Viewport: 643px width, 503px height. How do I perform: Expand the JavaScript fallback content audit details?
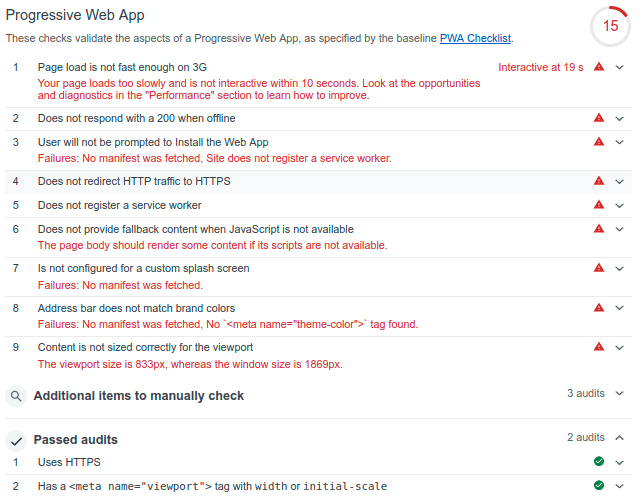pyautogui.click(x=620, y=229)
